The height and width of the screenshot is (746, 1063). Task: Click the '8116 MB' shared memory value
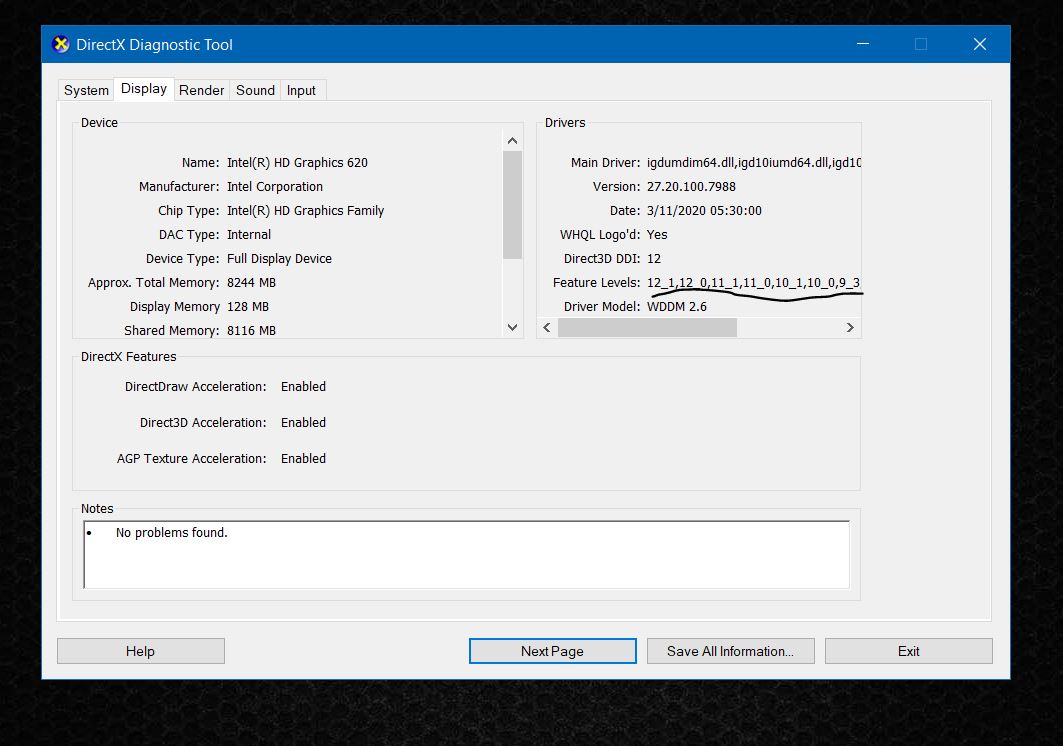(x=252, y=330)
